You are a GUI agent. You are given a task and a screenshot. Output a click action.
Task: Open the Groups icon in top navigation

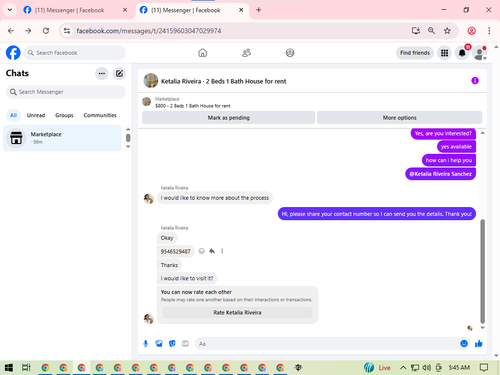coord(290,53)
